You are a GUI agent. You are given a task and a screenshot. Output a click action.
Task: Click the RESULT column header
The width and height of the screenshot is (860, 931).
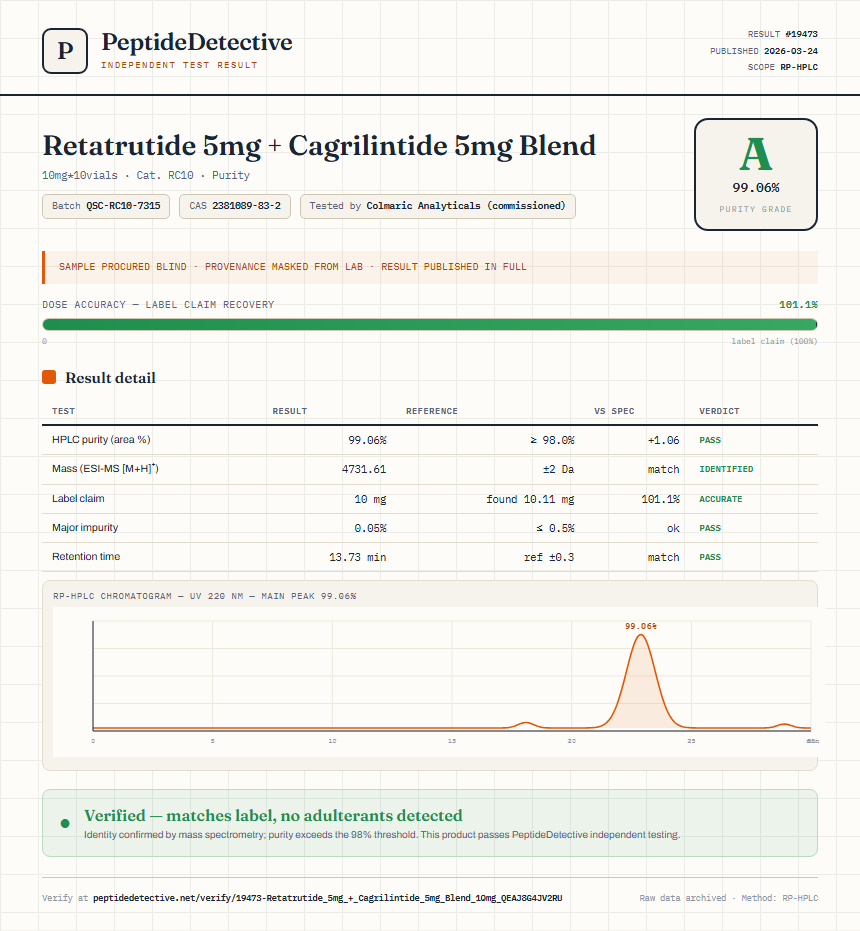click(289, 411)
